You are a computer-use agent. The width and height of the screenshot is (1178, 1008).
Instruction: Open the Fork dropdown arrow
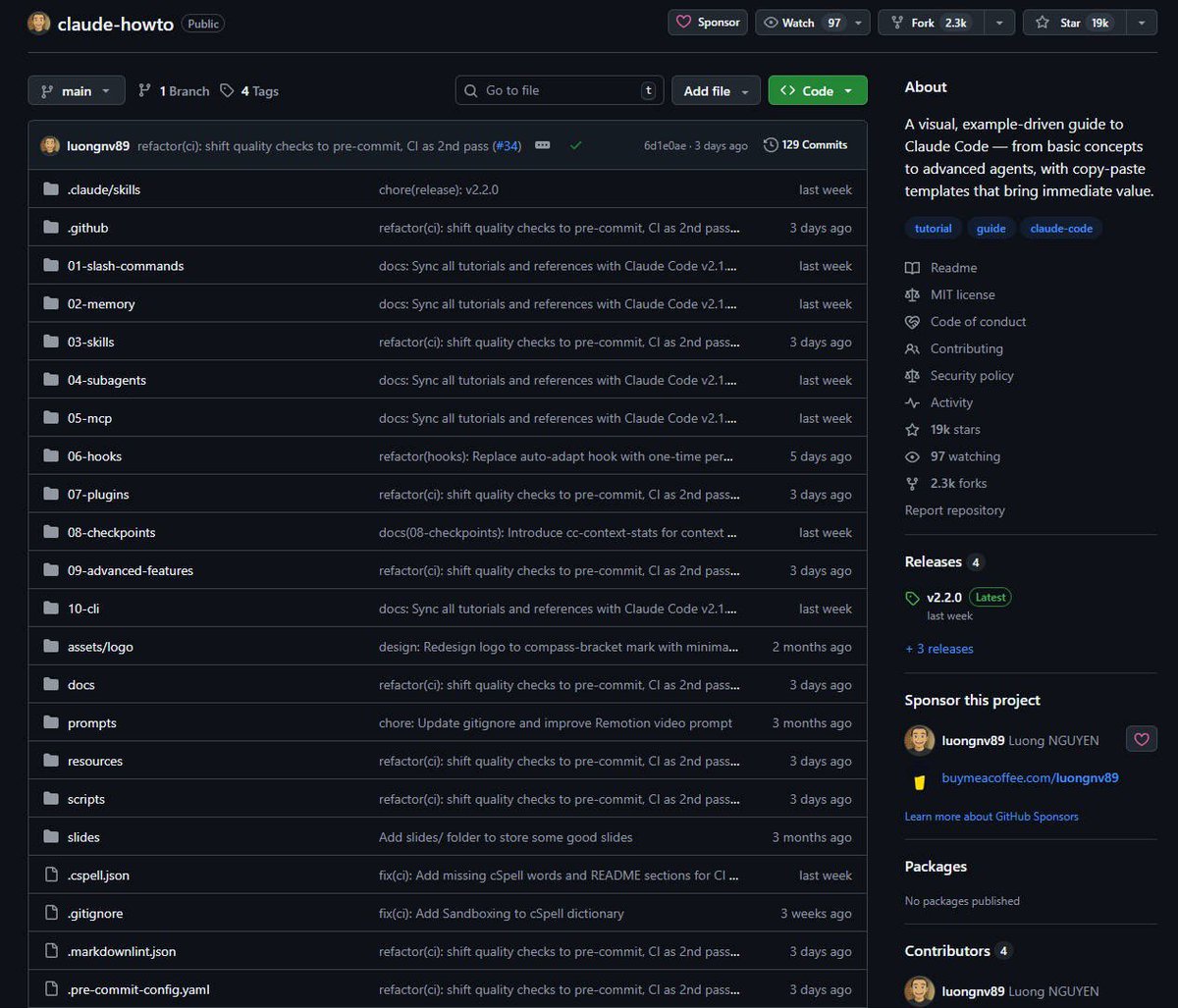[x=999, y=23]
